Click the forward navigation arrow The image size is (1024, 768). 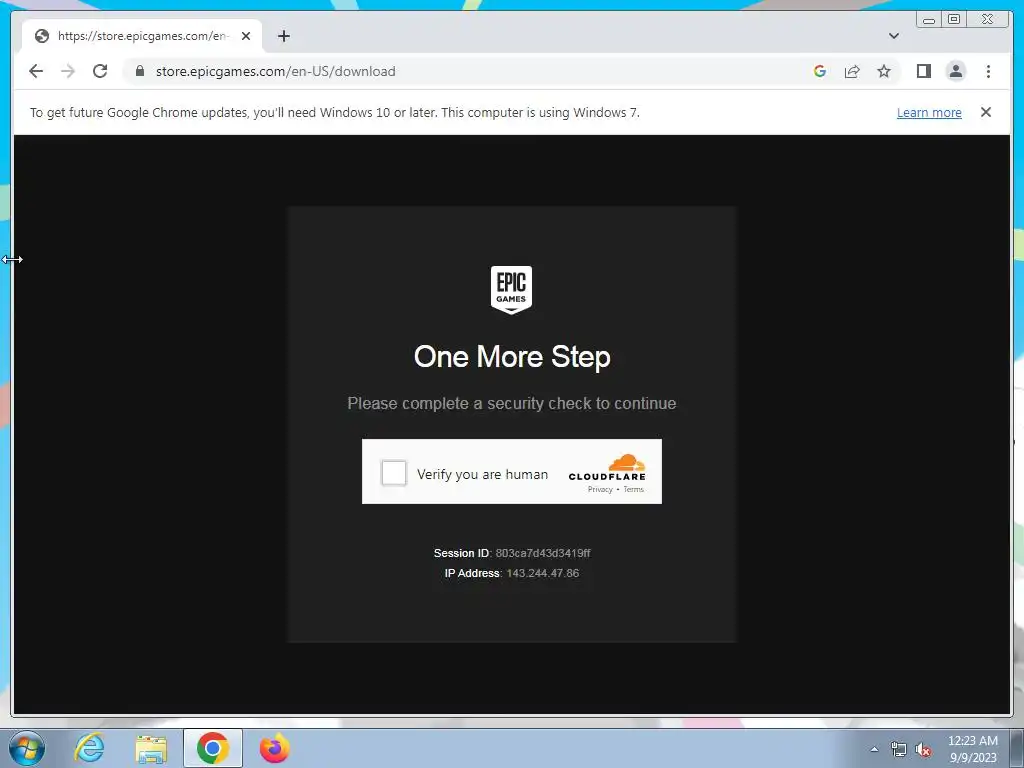[x=68, y=71]
